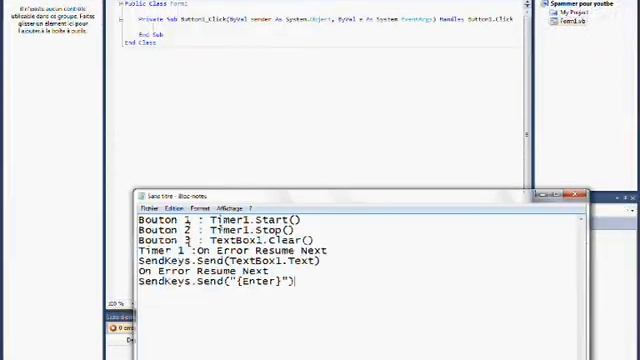The width and height of the screenshot is (640, 360).
Task: Click the error filter icon in the error list
Action: click(113, 328)
